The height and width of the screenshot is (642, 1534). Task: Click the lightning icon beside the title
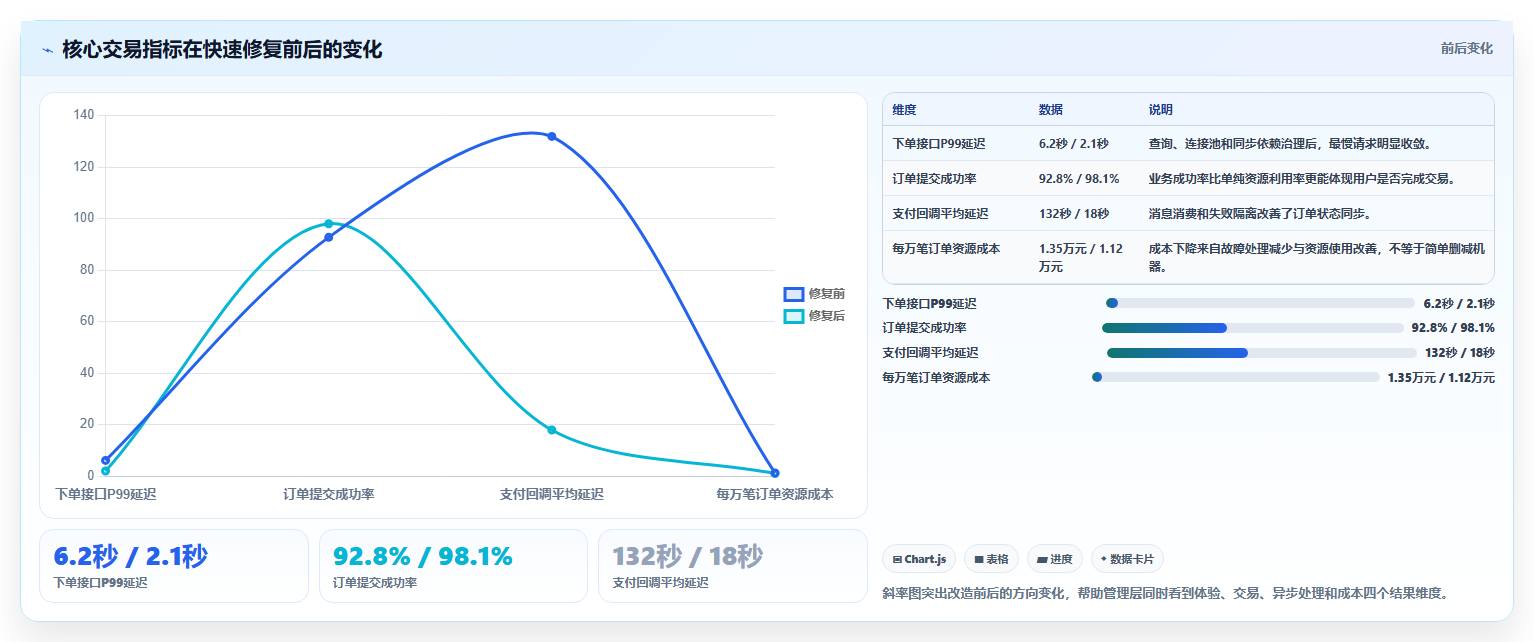[x=47, y=50]
